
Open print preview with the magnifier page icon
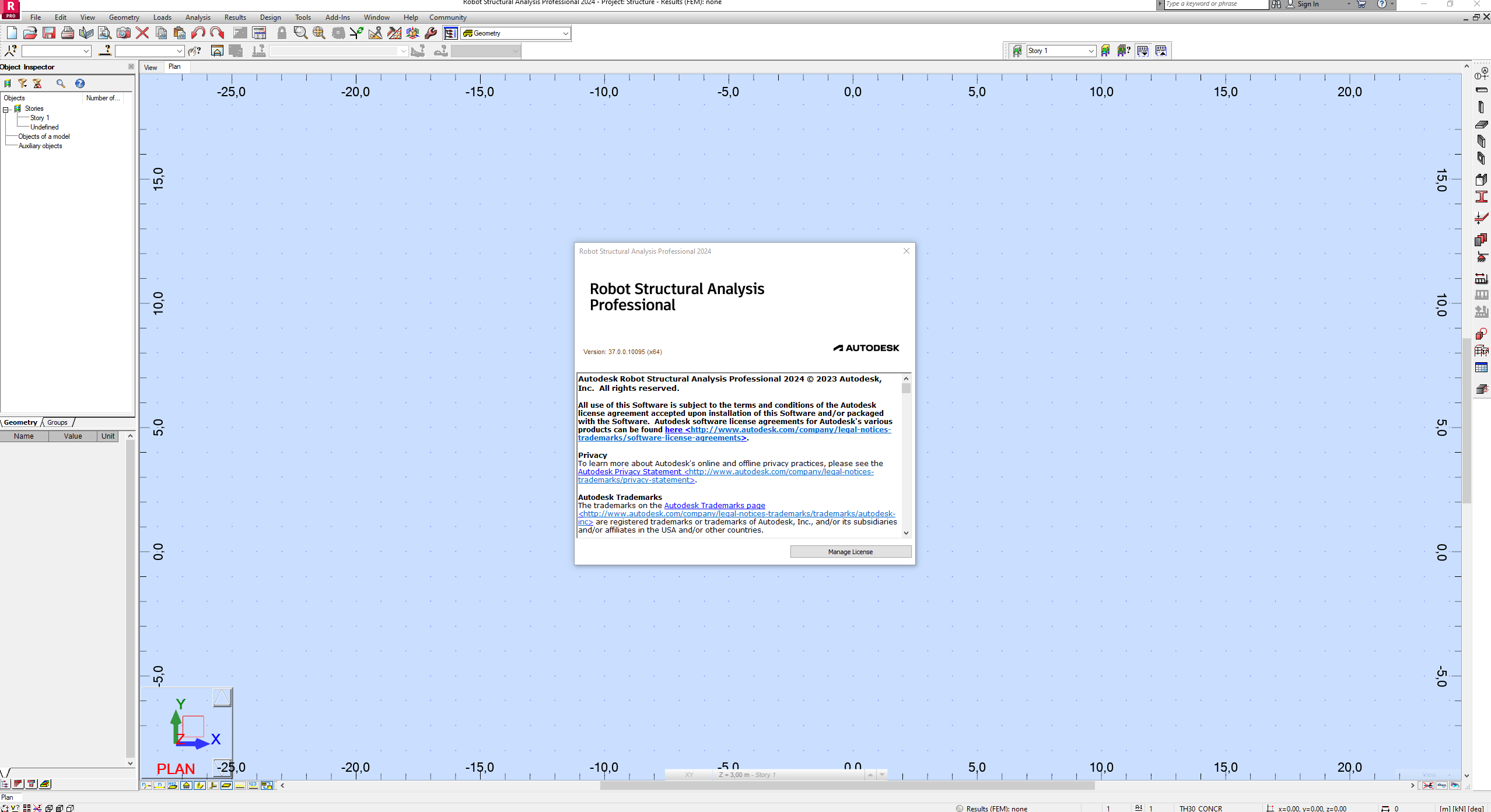pyautogui.click(x=105, y=33)
